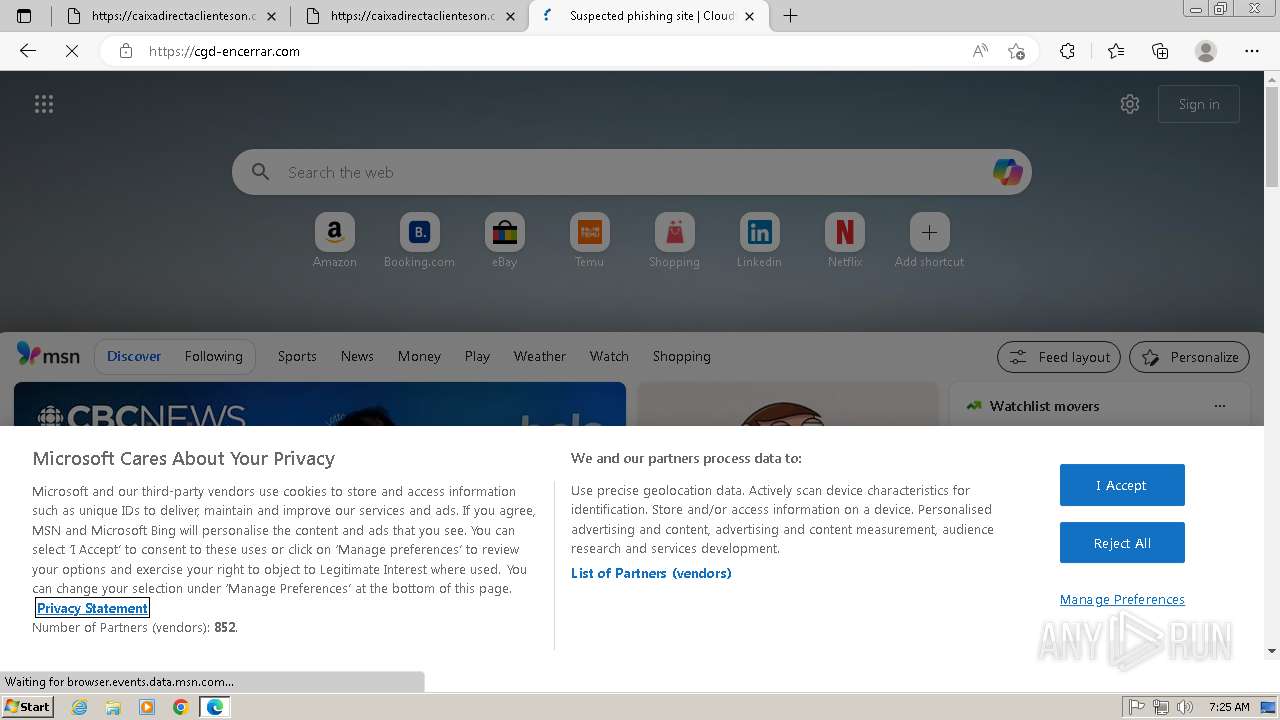Select the Discover feed tab
This screenshot has width=1280, height=720.
click(x=134, y=356)
